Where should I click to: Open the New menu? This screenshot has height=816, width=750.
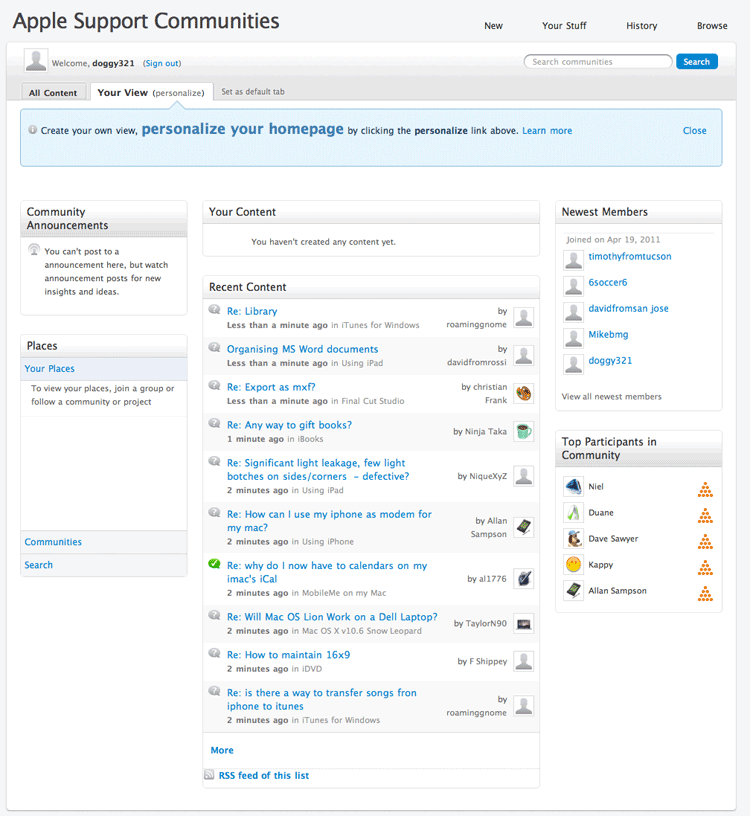point(493,26)
